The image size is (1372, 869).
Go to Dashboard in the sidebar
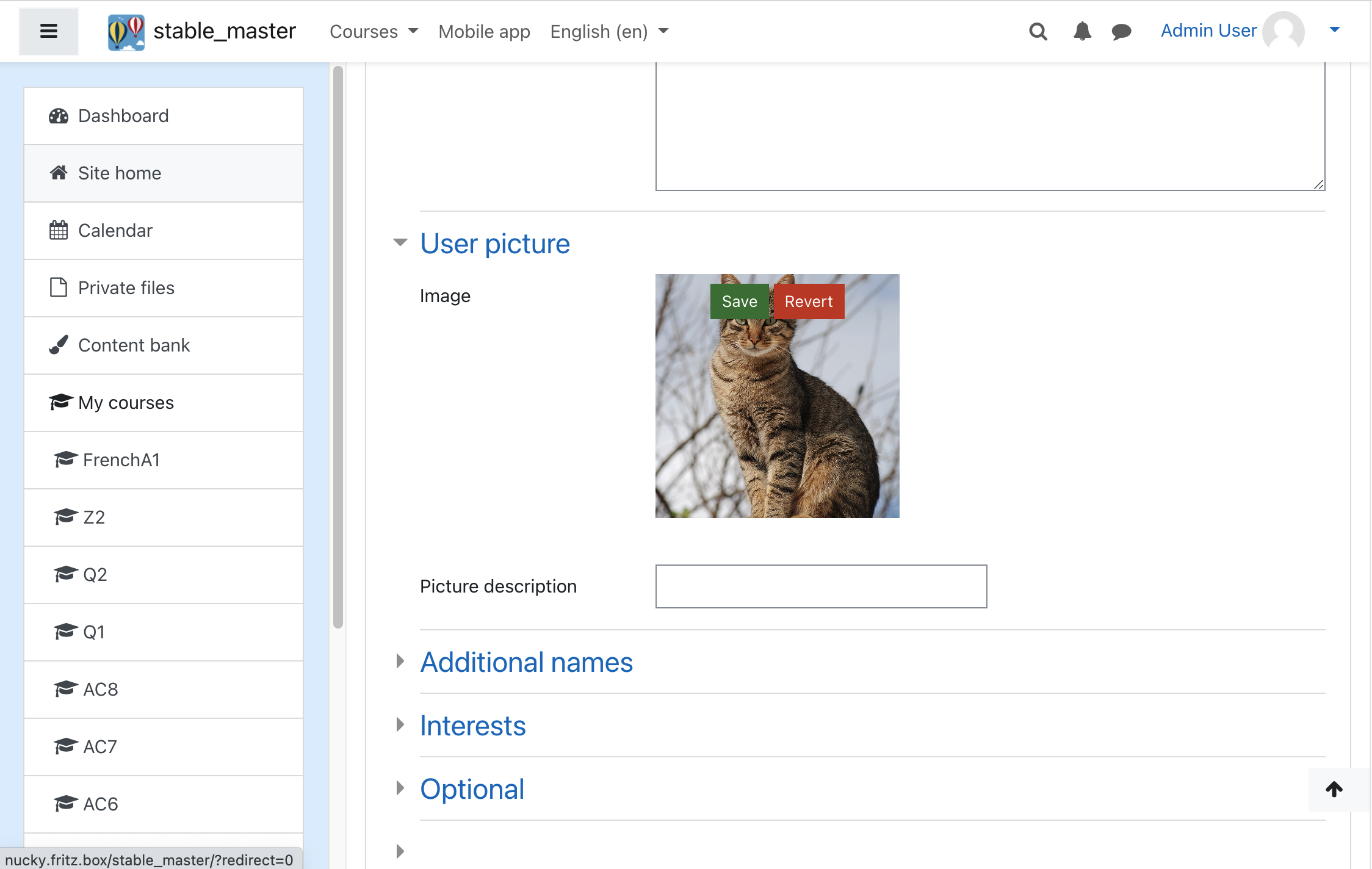pyautogui.click(x=164, y=116)
